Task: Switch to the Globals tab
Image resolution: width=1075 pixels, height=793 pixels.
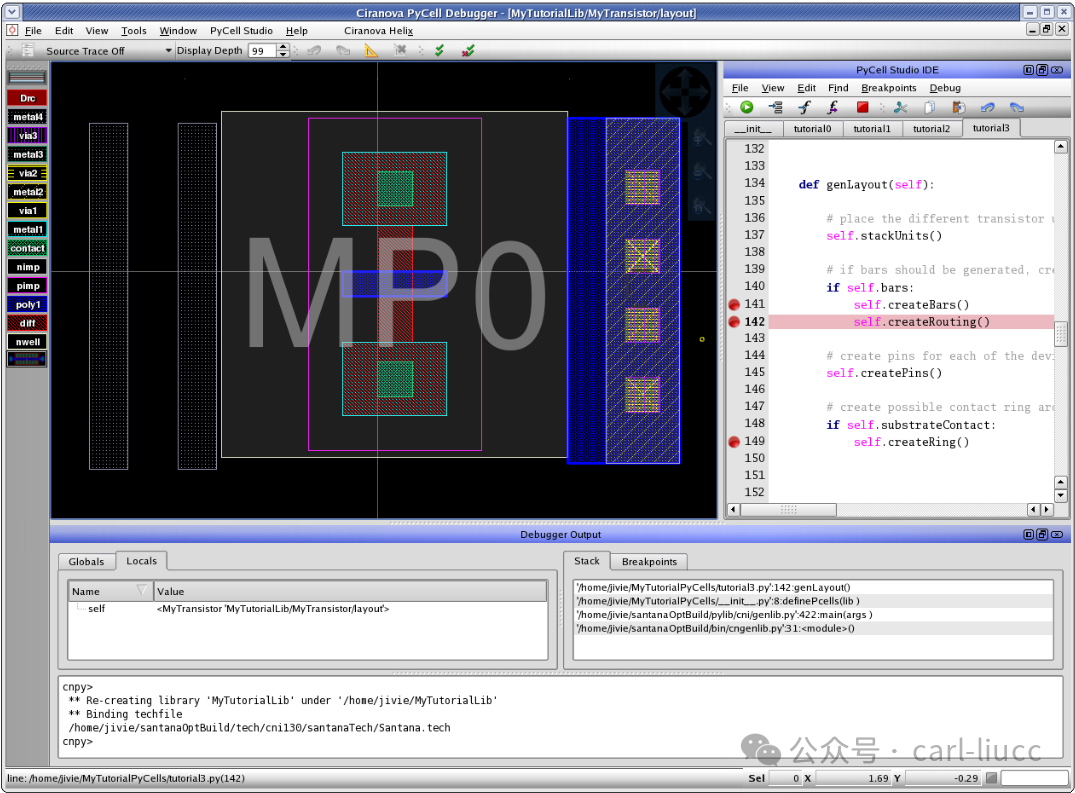Action: click(x=86, y=561)
